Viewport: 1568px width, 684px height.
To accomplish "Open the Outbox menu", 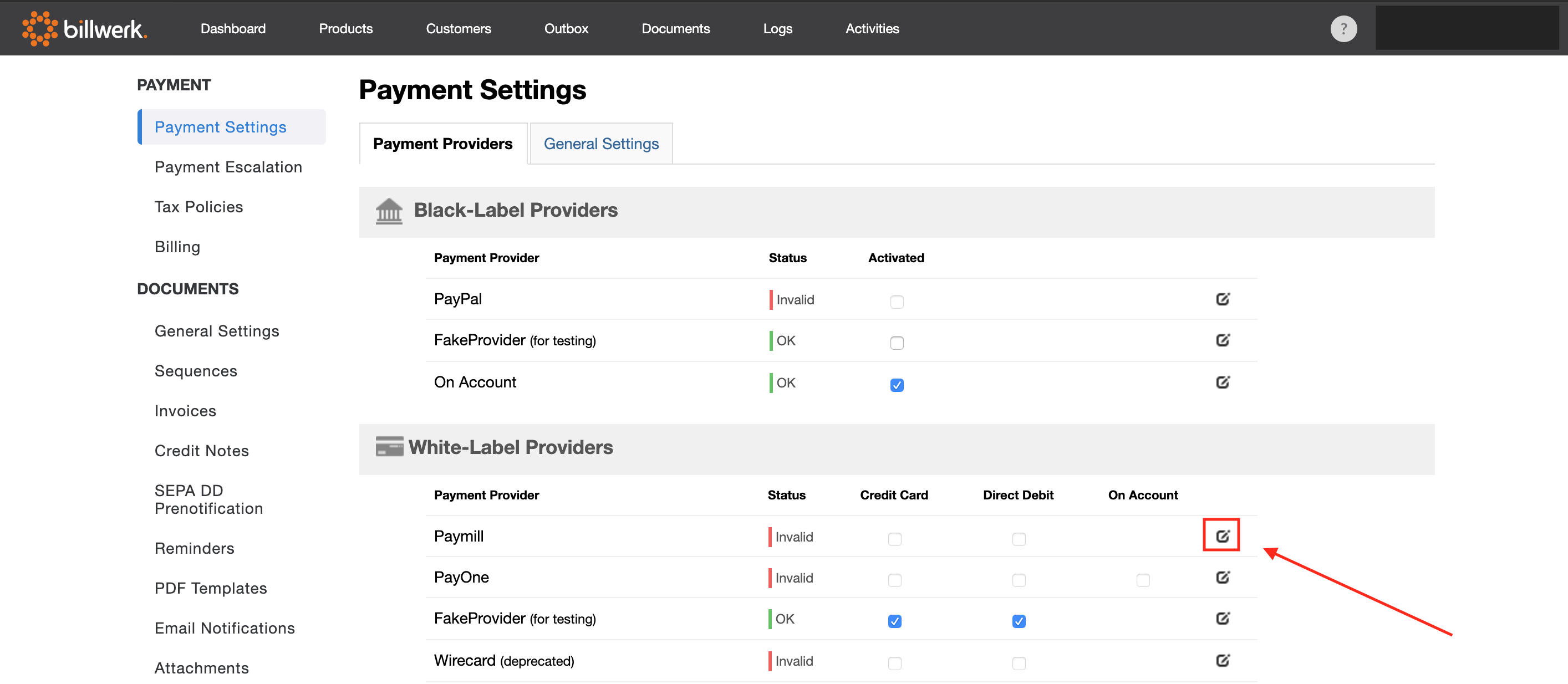I will tap(566, 29).
